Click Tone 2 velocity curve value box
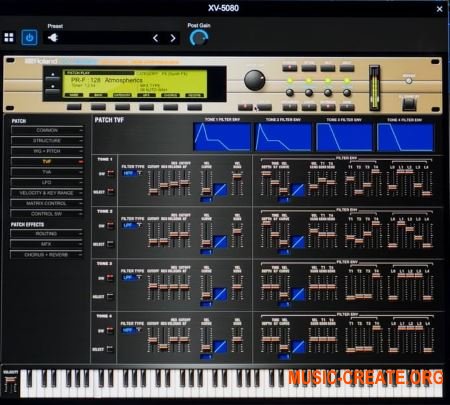450x405 pixels. point(206,252)
